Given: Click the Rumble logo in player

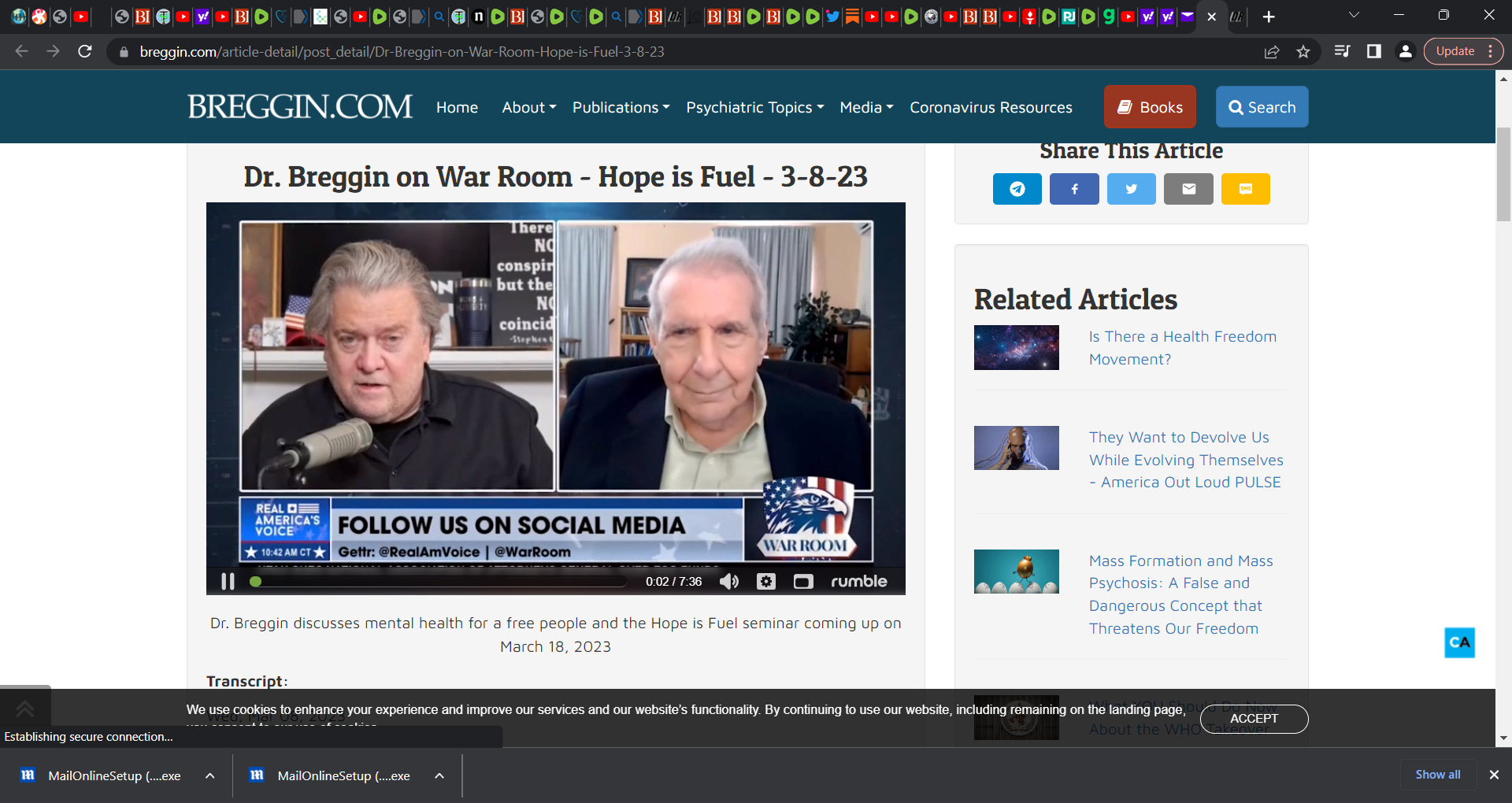Looking at the screenshot, I should (859, 581).
